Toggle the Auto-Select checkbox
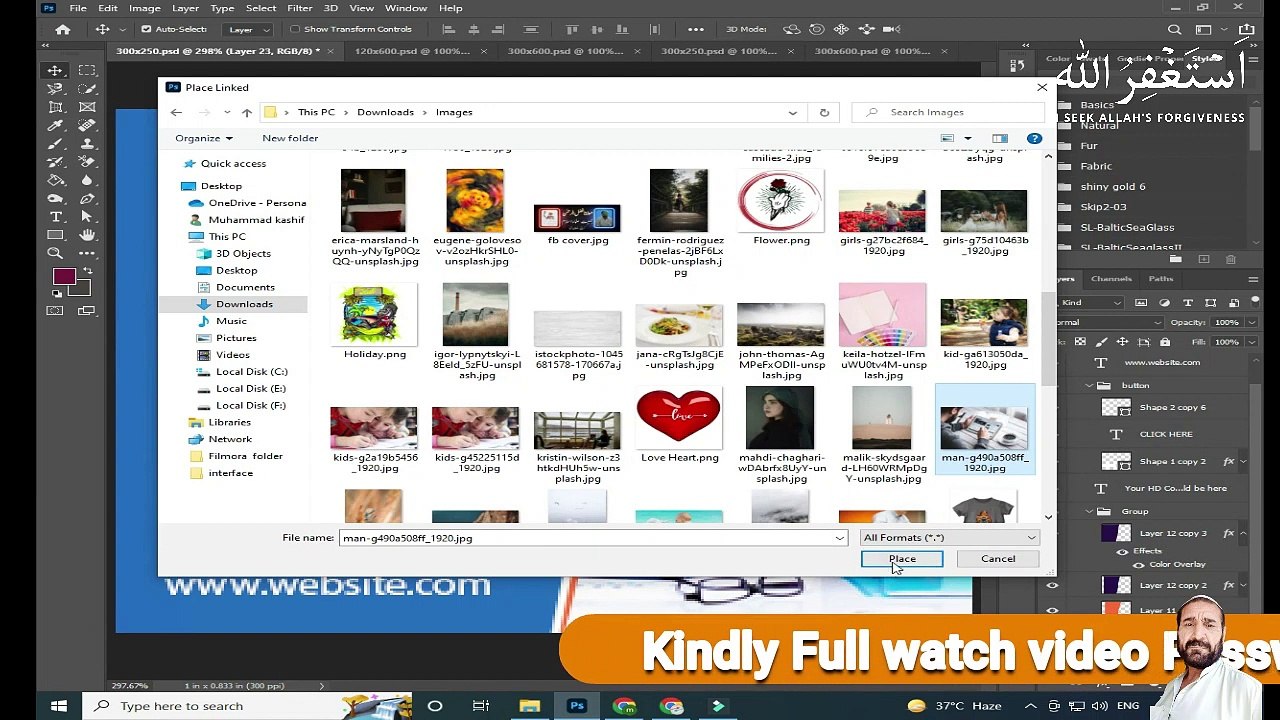Viewport: 1280px width, 720px height. pos(146,29)
